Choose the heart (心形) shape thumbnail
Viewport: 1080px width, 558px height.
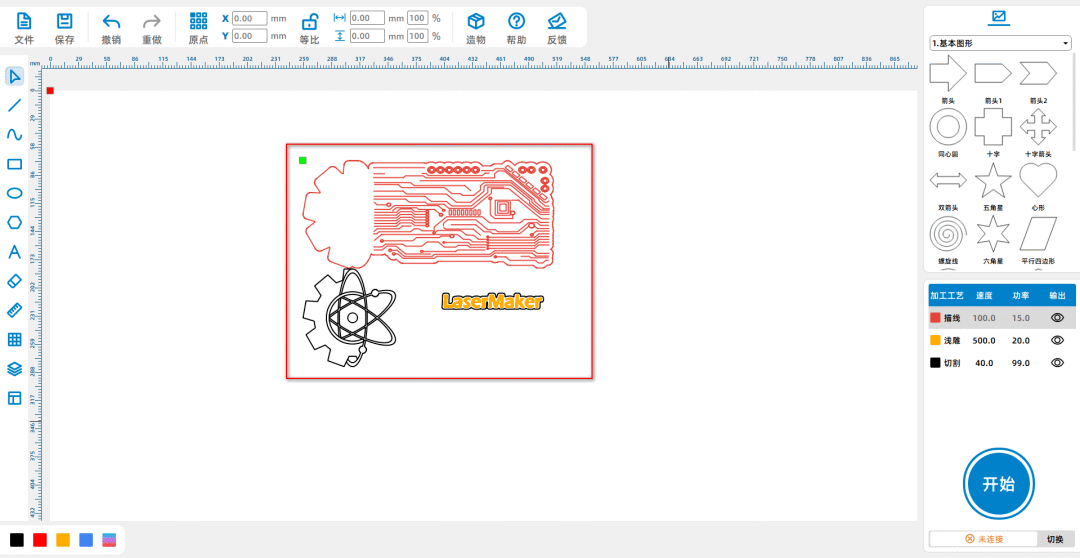point(1037,181)
